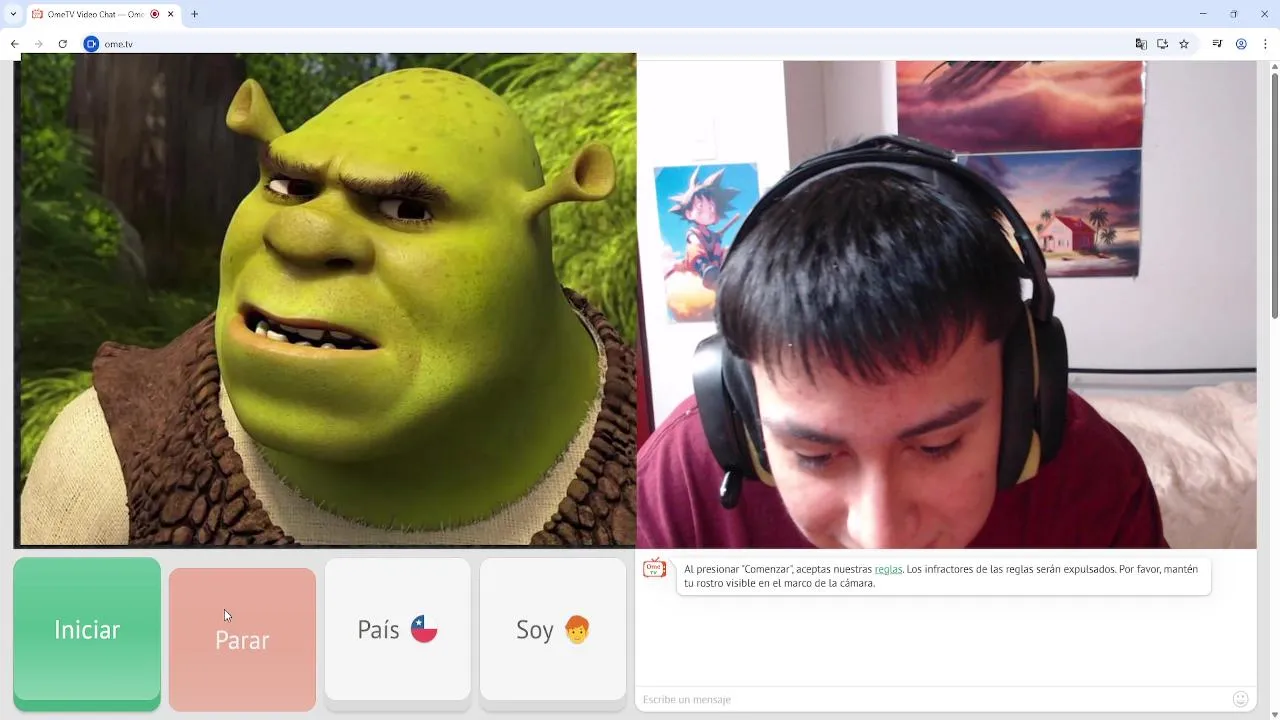Image resolution: width=1280 pixels, height=720 pixels.
Task: Click the scrollbar down arrow
Action: point(1274,713)
